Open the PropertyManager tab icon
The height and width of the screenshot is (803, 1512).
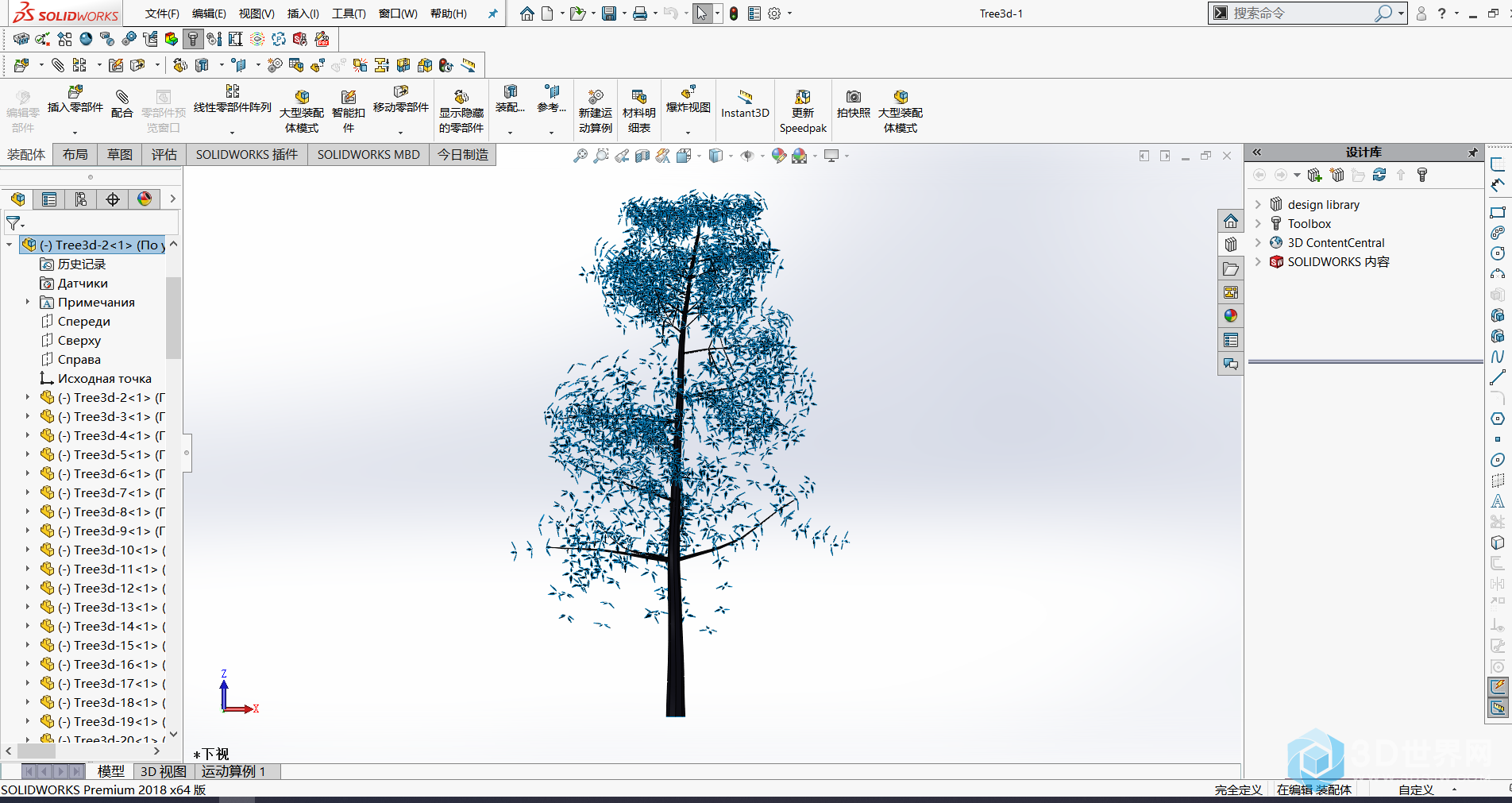(49, 199)
